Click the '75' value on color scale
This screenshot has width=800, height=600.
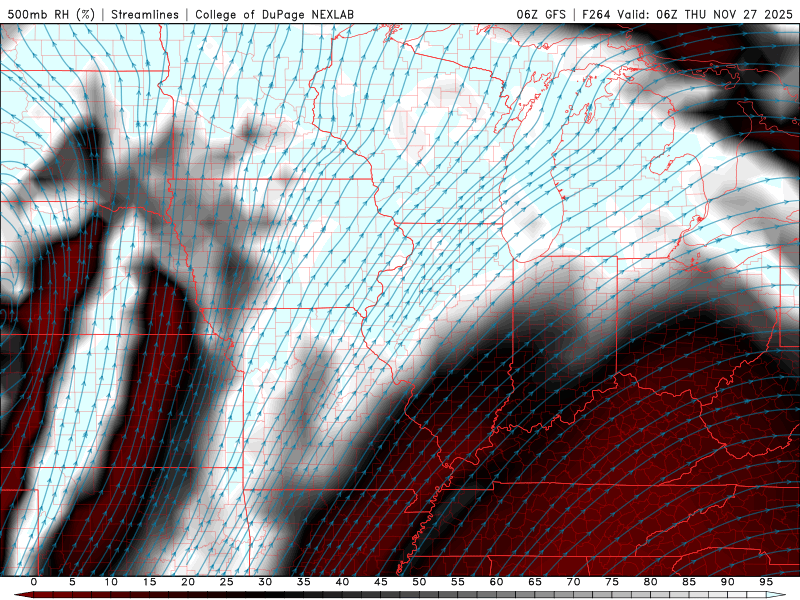(x=612, y=582)
